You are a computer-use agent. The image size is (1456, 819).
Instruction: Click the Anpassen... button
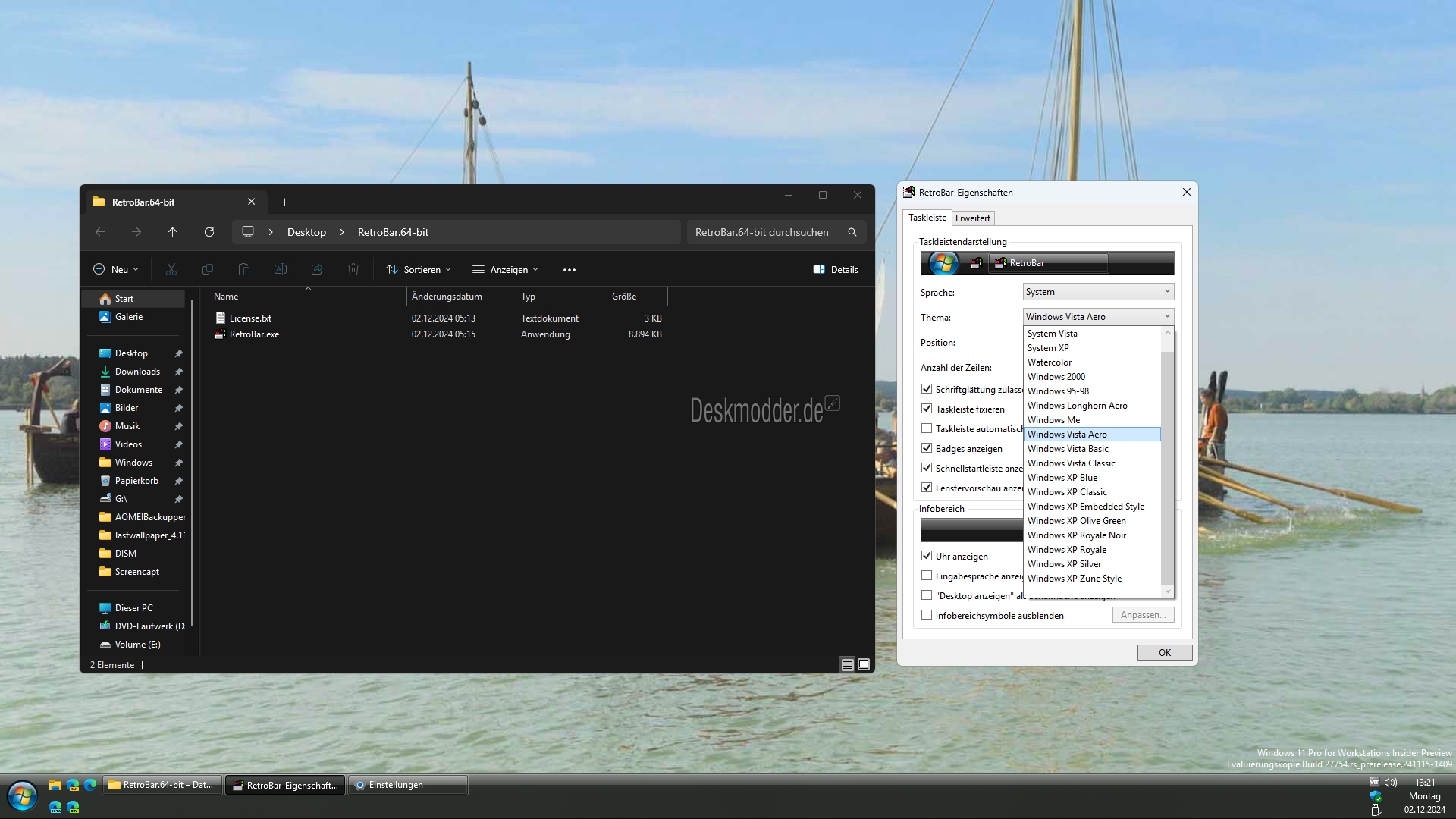(1144, 615)
